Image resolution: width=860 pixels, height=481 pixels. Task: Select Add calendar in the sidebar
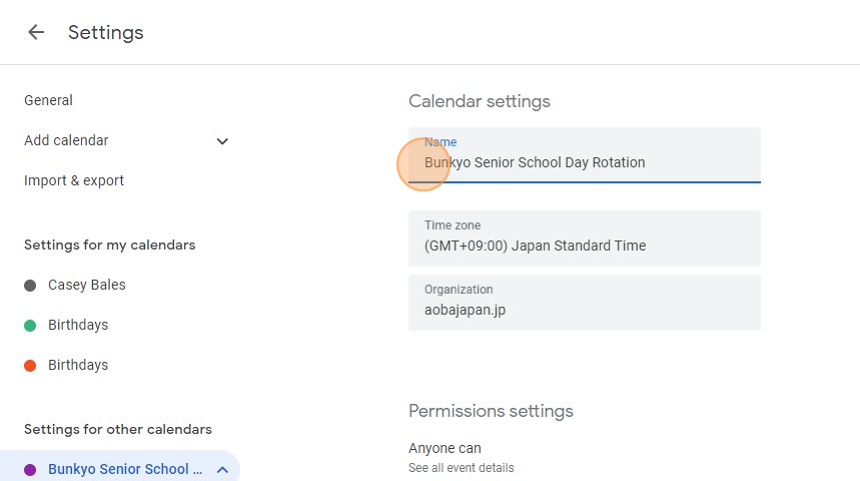(x=66, y=141)
